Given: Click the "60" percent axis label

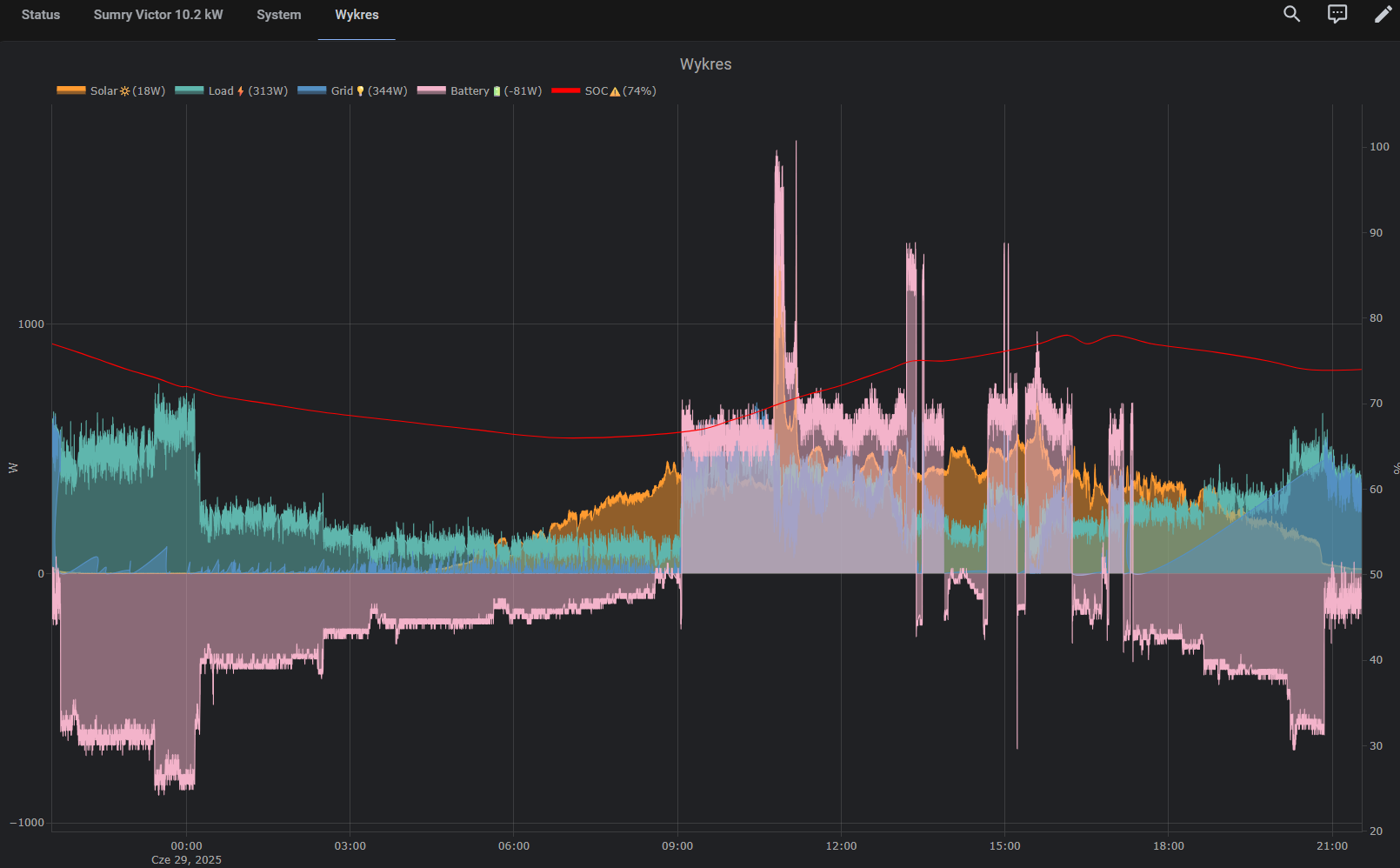Looking at the screenshot, I should pos(1377,490).
